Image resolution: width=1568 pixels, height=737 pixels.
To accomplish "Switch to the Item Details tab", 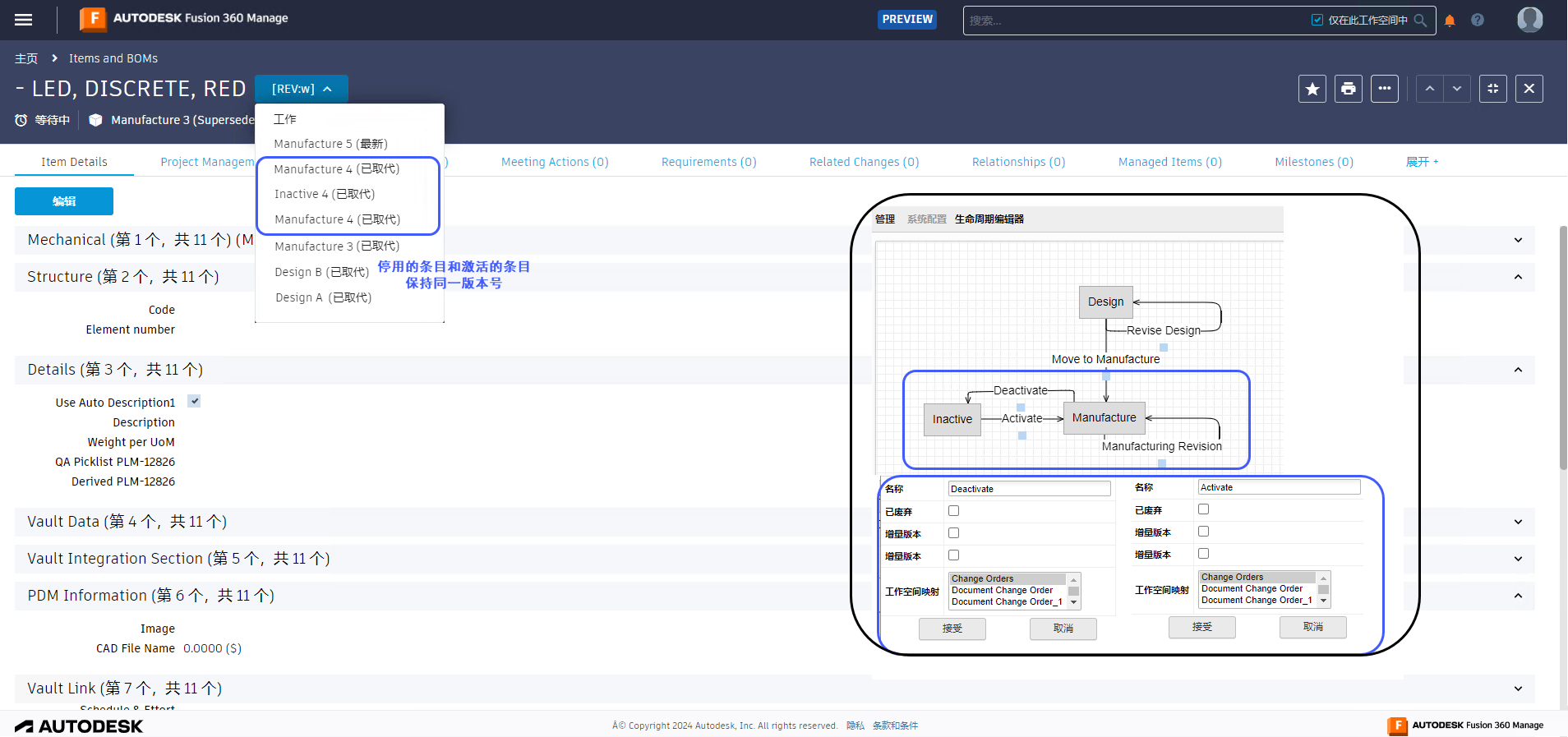I will (x=74, y=162).
